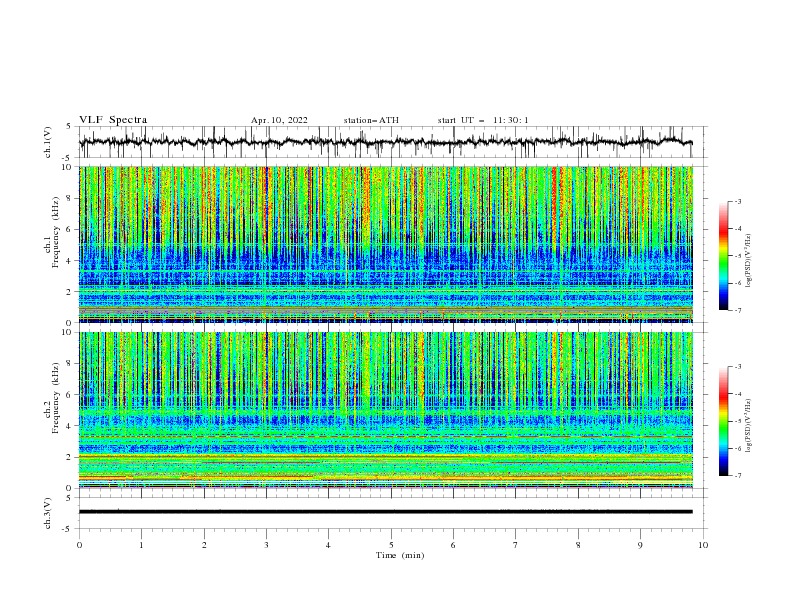This screenshot has height=612, width=792.
Task: Click time axis tick label "8"
Action: pyautogui.click(x=578, y=545)
